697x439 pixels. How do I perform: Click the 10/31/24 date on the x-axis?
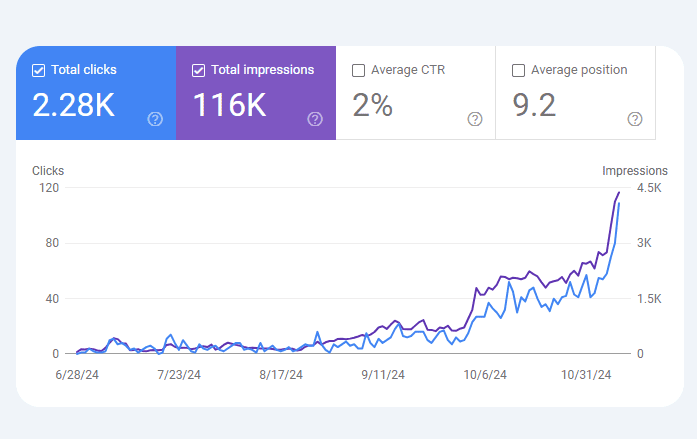[586, 376]
